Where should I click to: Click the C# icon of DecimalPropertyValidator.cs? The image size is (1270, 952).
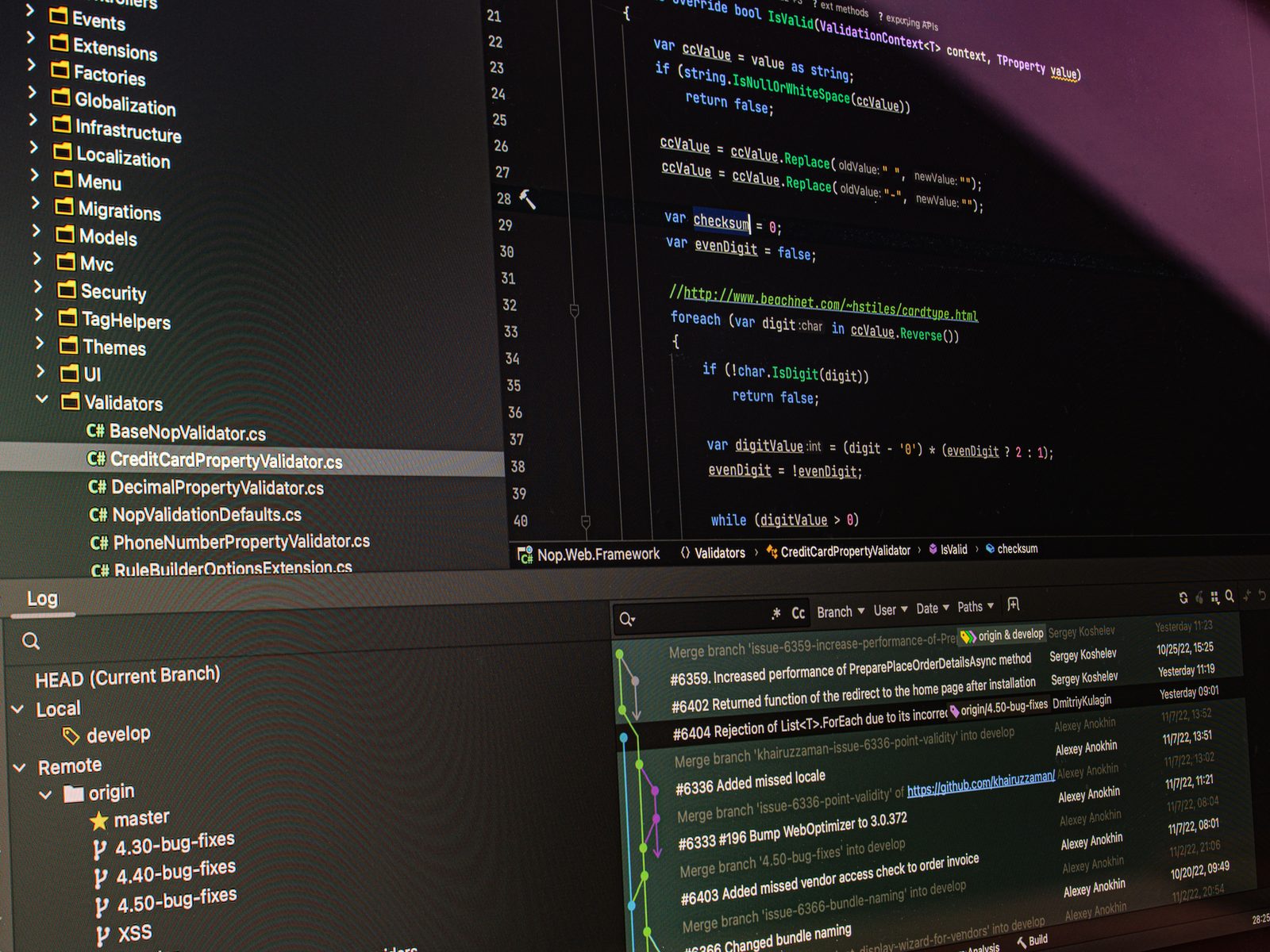[x=98, y=486]
